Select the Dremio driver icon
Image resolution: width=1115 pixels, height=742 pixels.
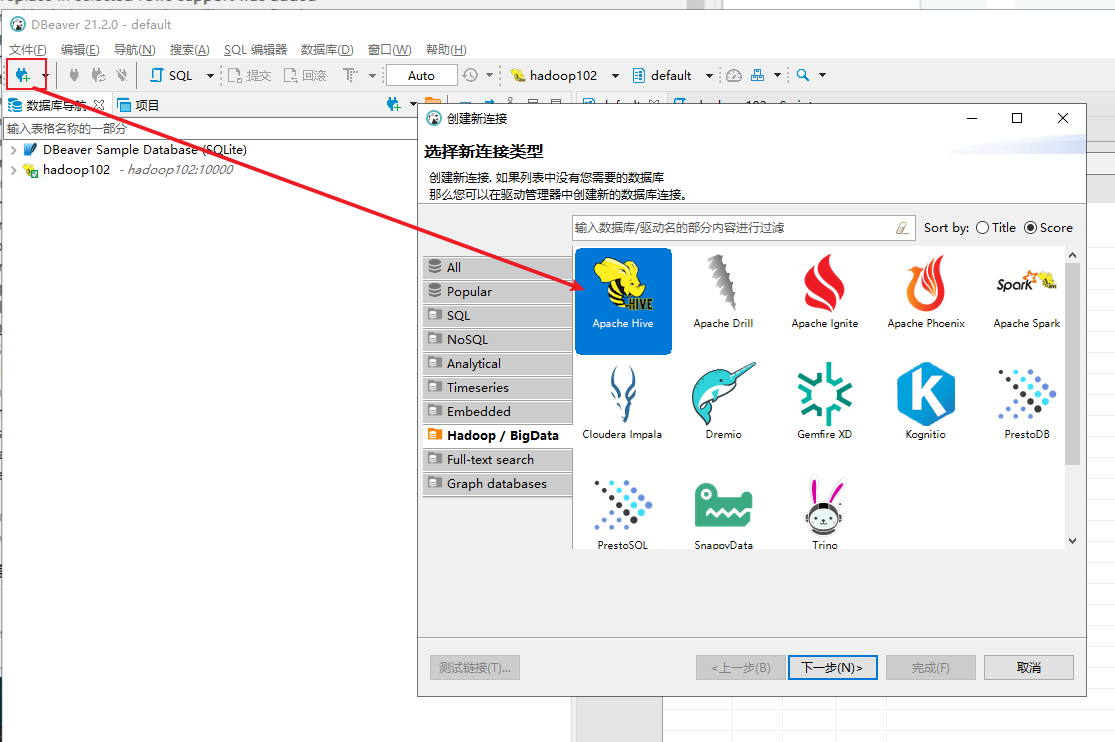[x=723, y=402]
